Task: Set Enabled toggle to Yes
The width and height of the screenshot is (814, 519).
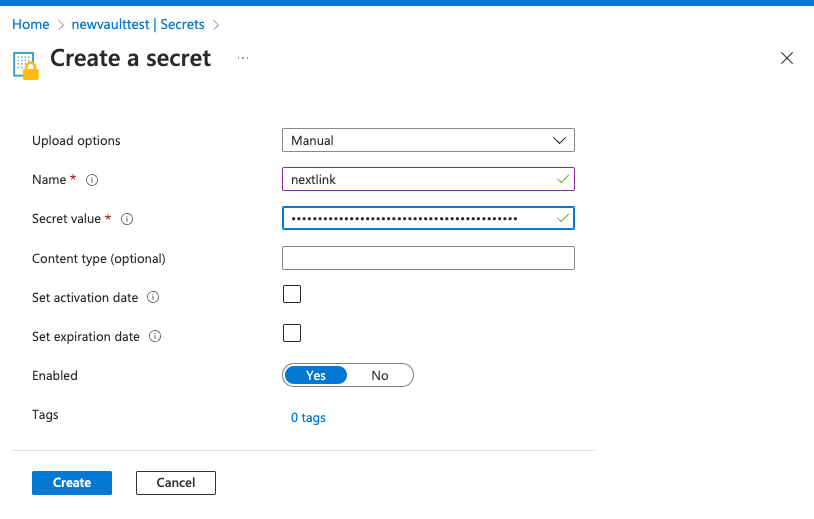Action: 316,375
